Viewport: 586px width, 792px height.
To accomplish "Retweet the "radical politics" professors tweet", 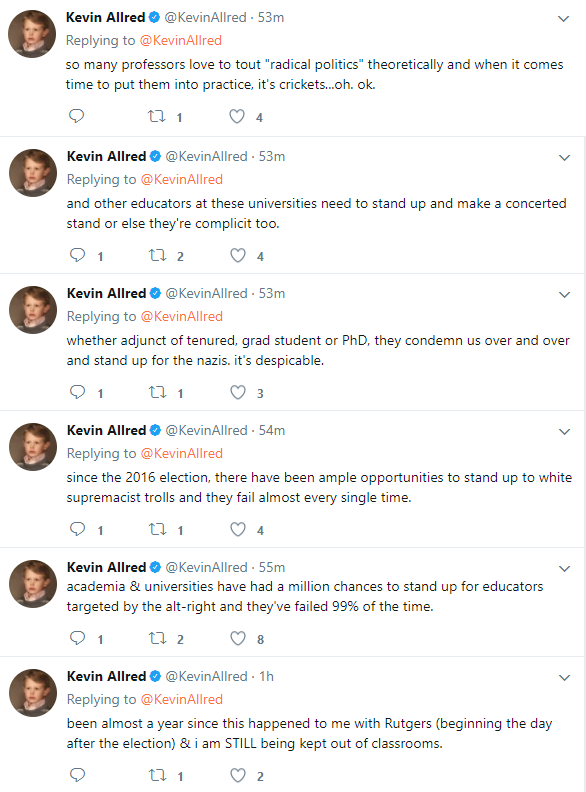I will point(157,117).
